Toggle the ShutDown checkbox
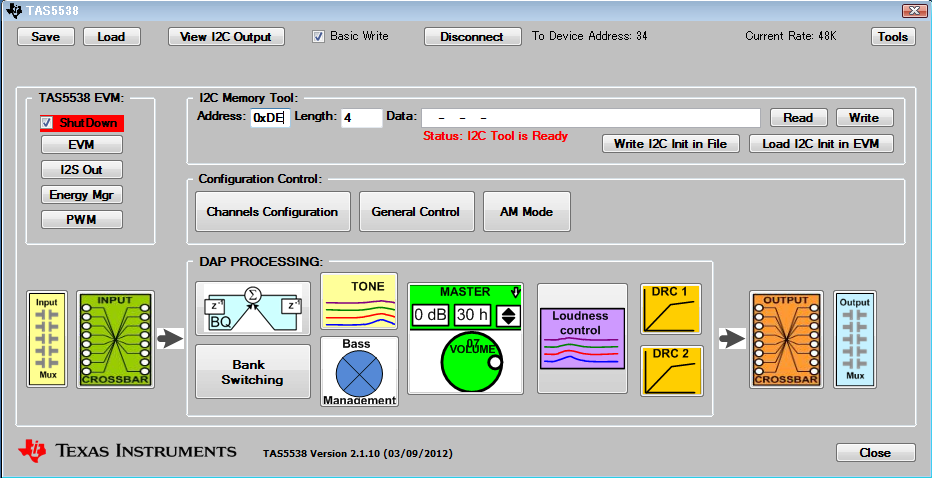The width and height of the screenshot is (932, 478). coord(47,122)
